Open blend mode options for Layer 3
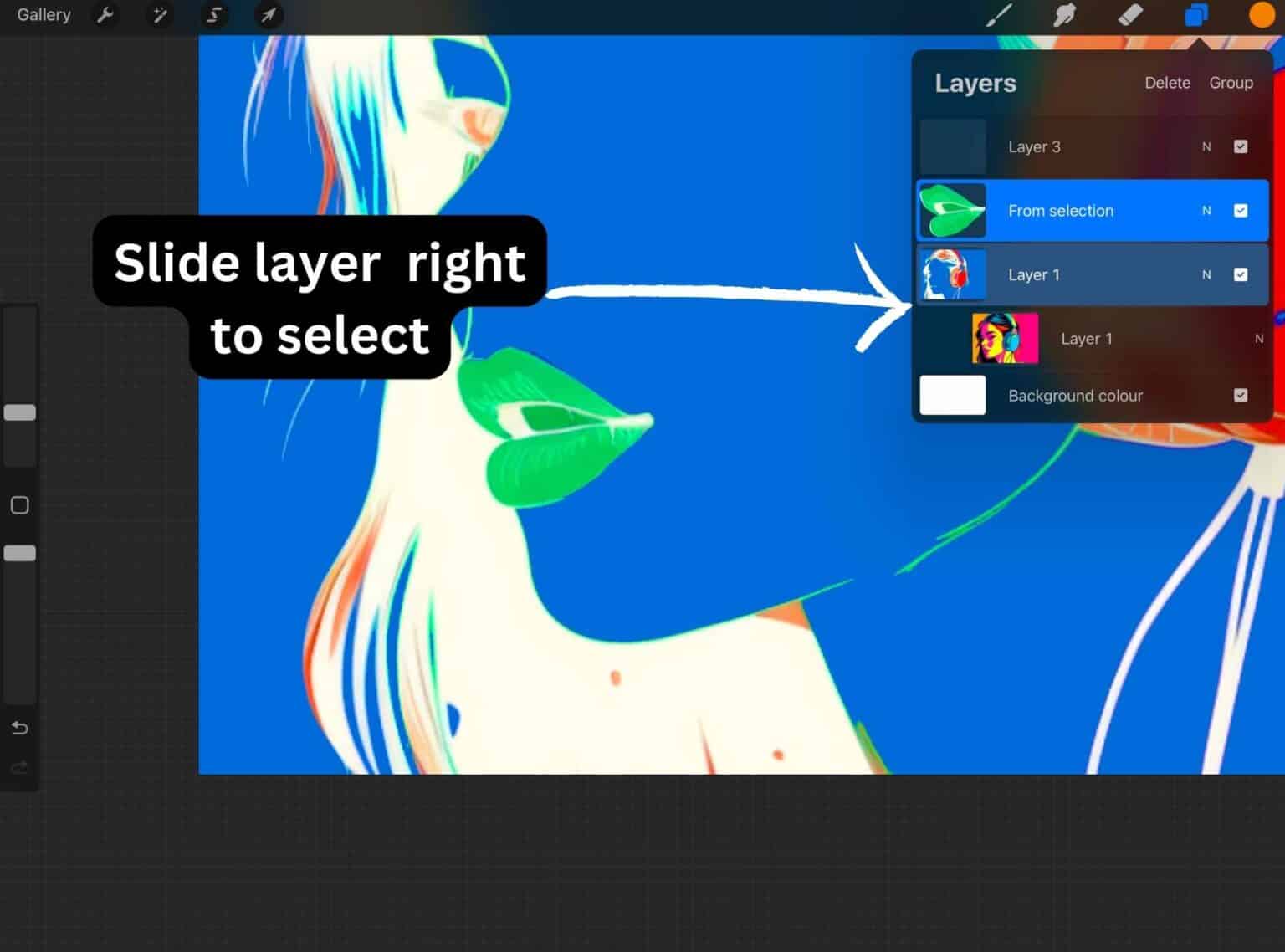The height and width of the screenshot is (952, 1285). coord(1206,146)
